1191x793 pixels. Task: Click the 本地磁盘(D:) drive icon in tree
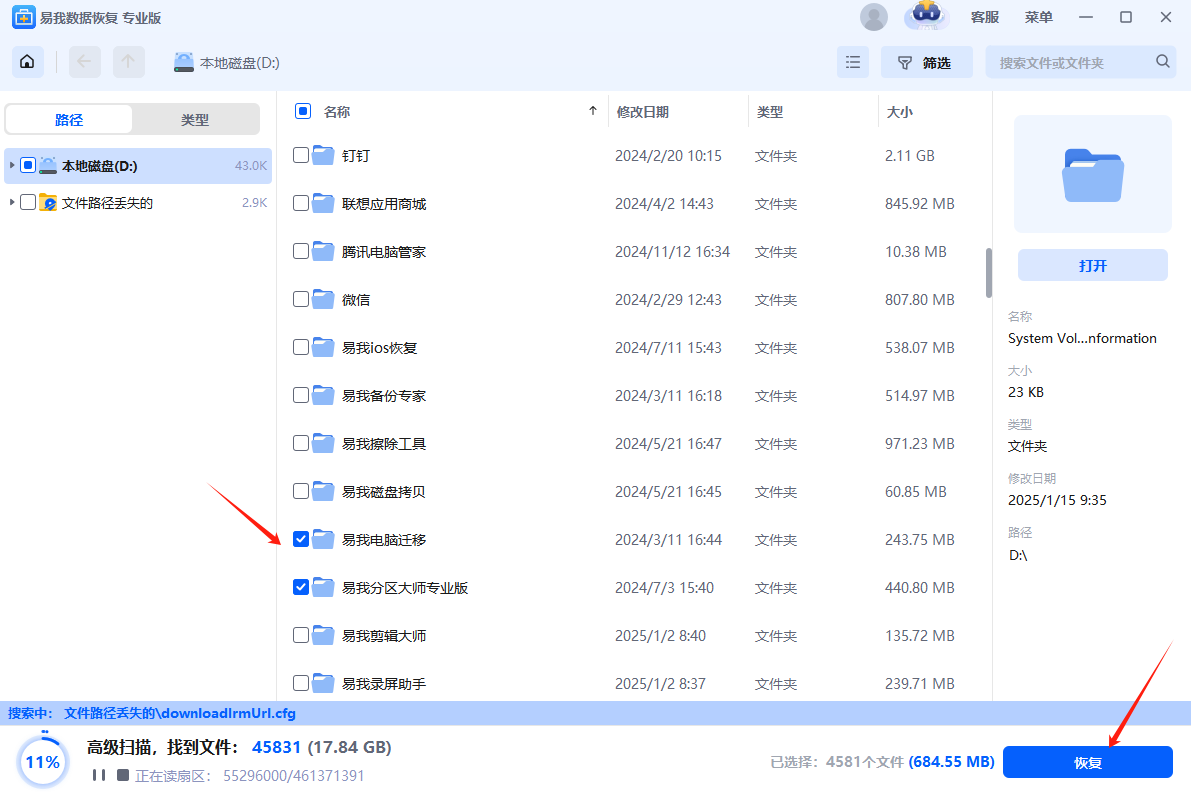(x=48, y=166)
